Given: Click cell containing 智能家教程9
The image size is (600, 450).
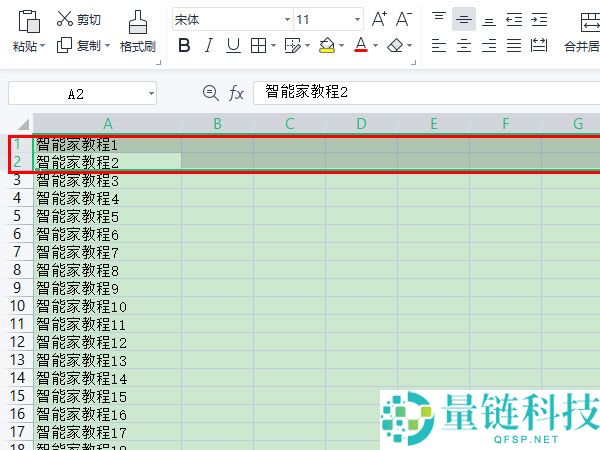Looking at the screenshot, I should (x=108, y=288).
